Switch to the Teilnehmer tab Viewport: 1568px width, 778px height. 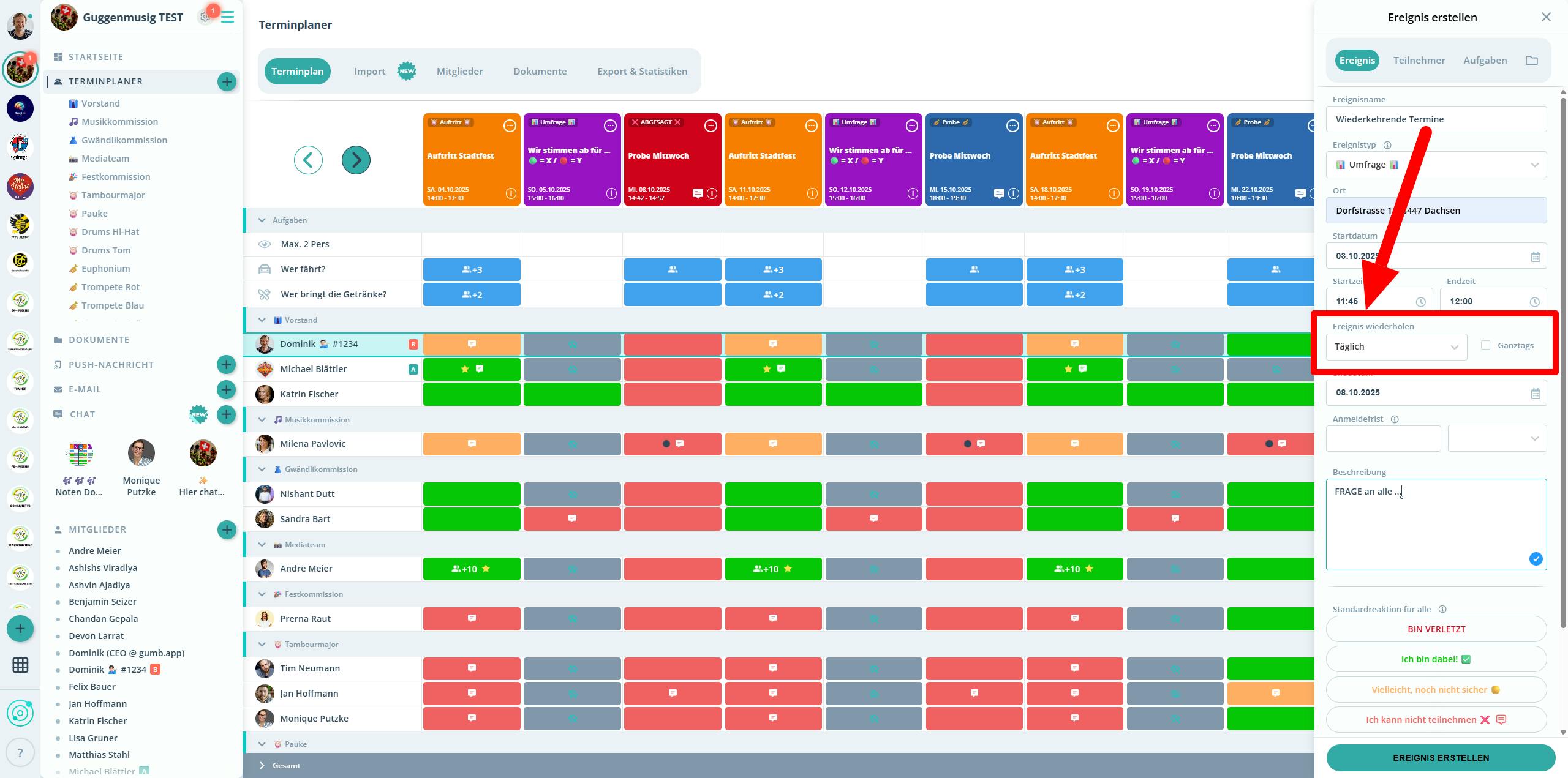[1419, 60]
